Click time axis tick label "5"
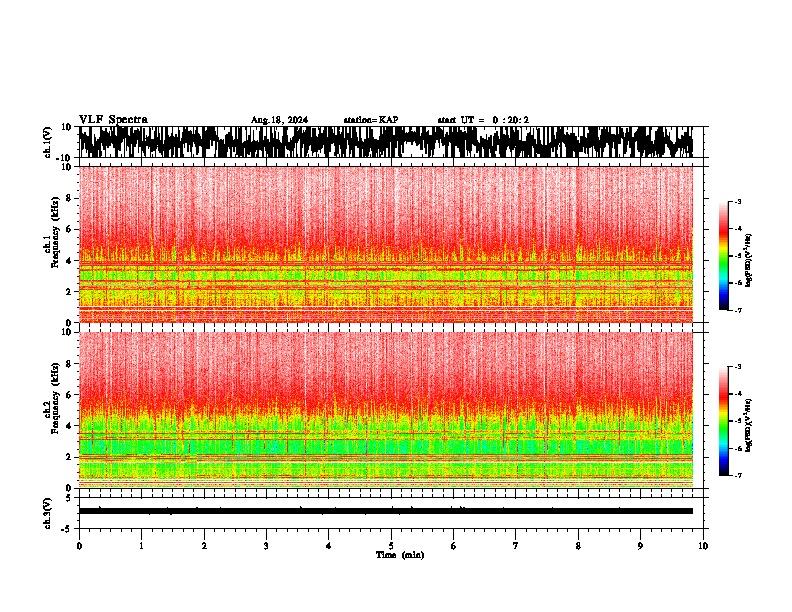The width and height of the screenshot is (792, 612). pos(391,546)
